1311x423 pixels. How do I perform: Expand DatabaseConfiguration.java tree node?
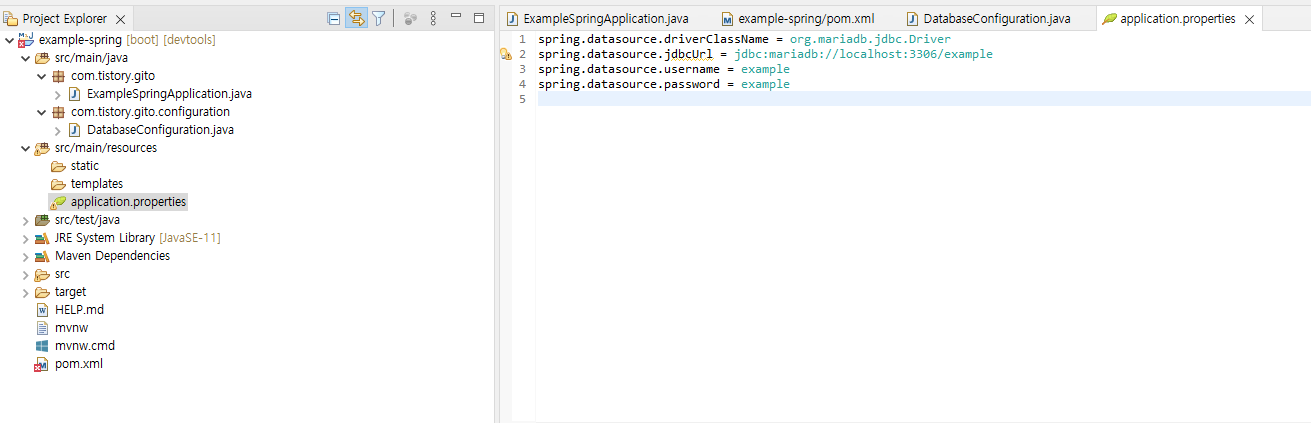point(57,130)
